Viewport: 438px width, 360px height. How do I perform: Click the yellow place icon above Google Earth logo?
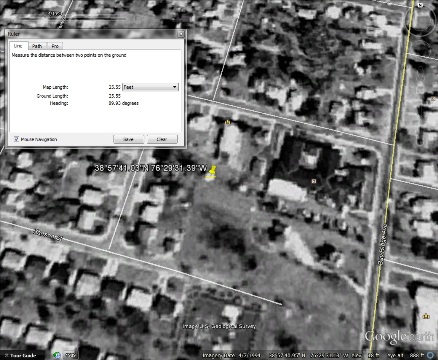pyautogui.click(x=426, y=315)
